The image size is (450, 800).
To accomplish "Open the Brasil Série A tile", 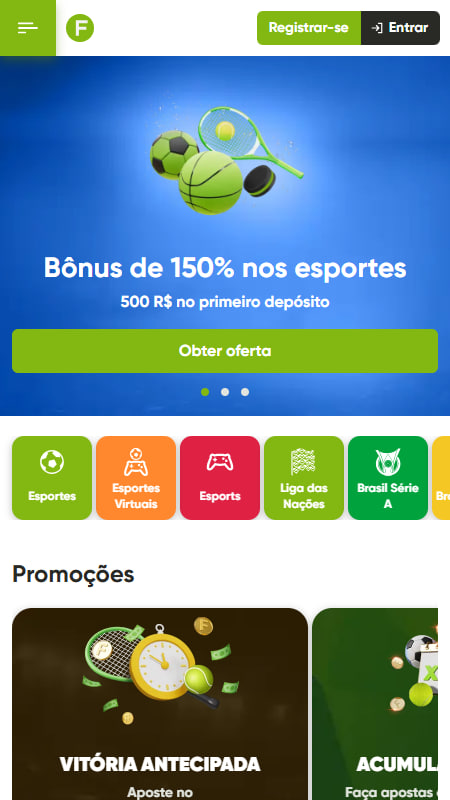I will pyautogui.click(x=388, y=478).
